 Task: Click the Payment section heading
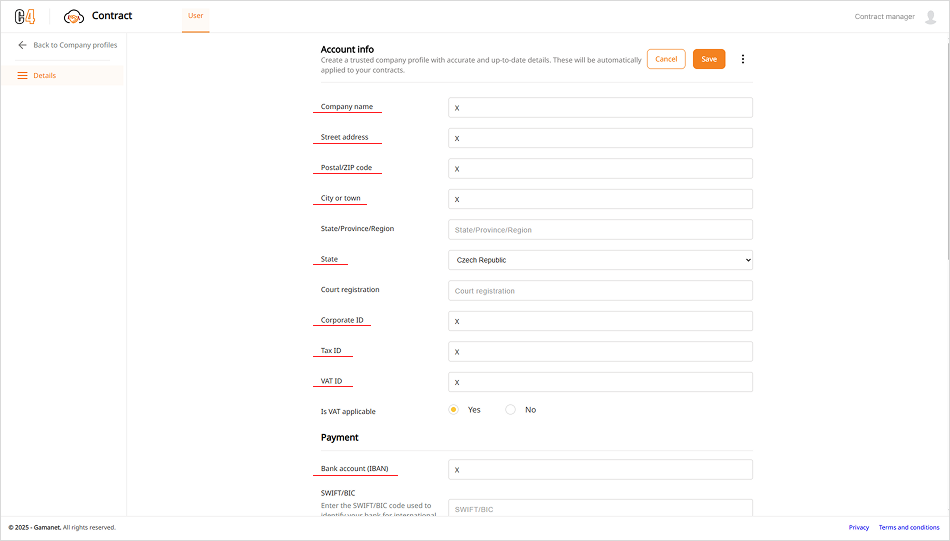tap(339, 437)
